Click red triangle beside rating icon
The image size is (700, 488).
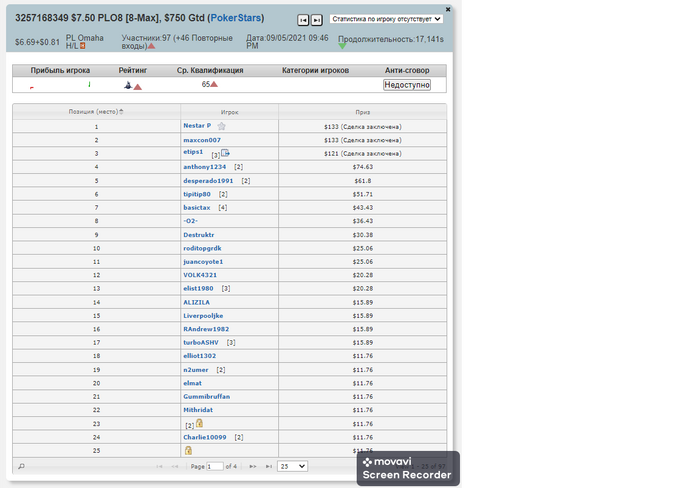click(138, 87)
